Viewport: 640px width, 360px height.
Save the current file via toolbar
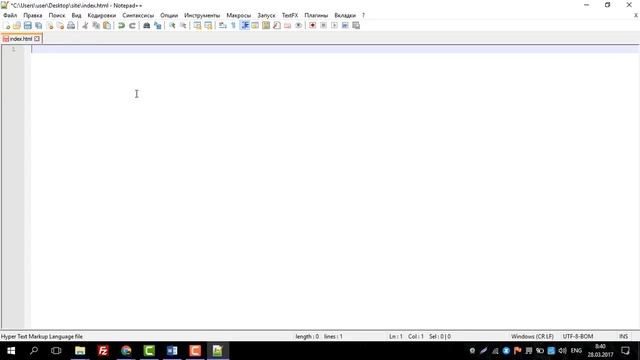tap(28, 25)
